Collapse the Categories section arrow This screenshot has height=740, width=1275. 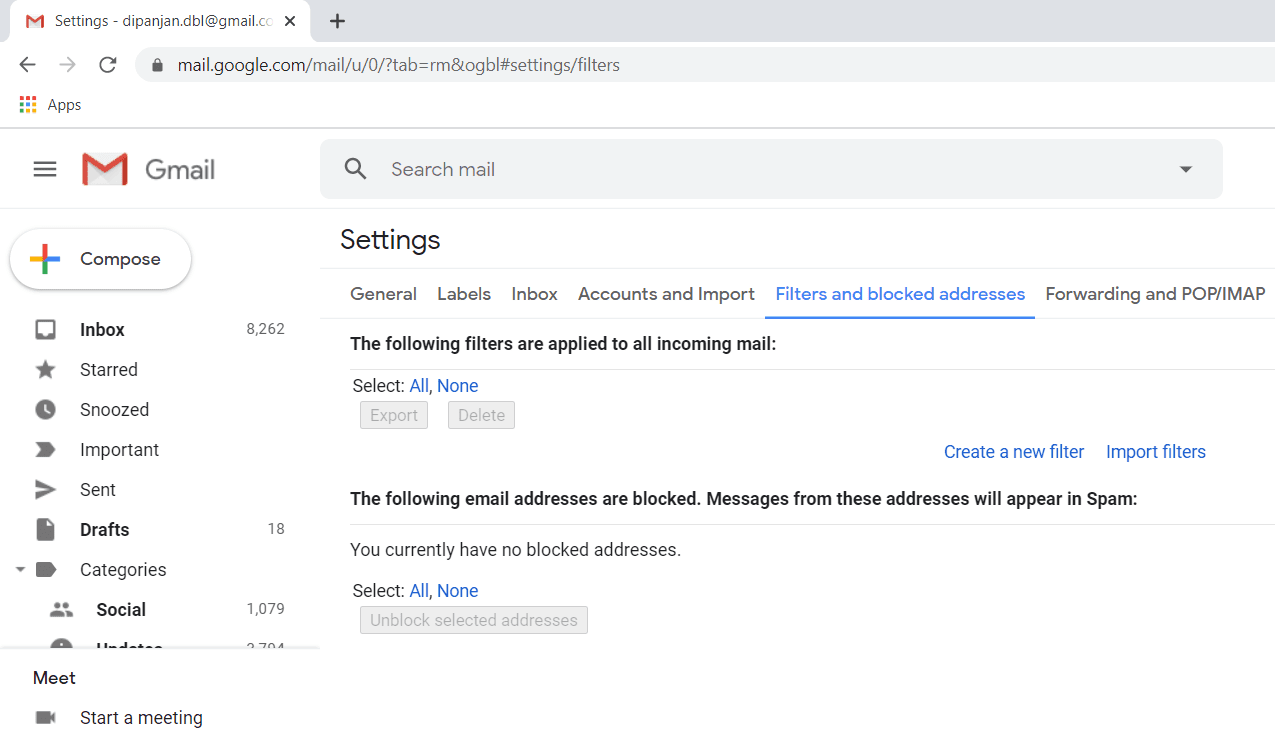coord(19,570)
